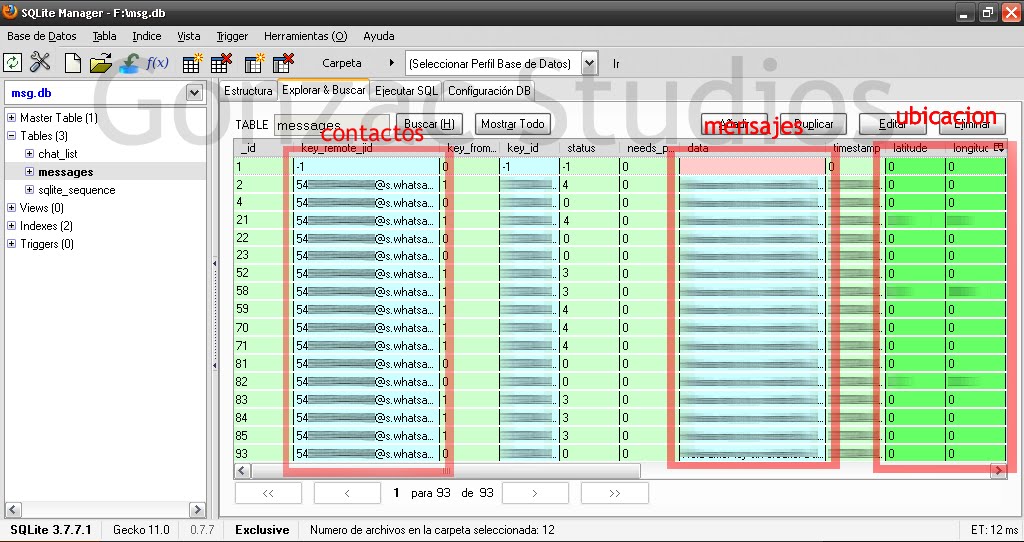Open the Configuración DB tab

coord(490,91)
